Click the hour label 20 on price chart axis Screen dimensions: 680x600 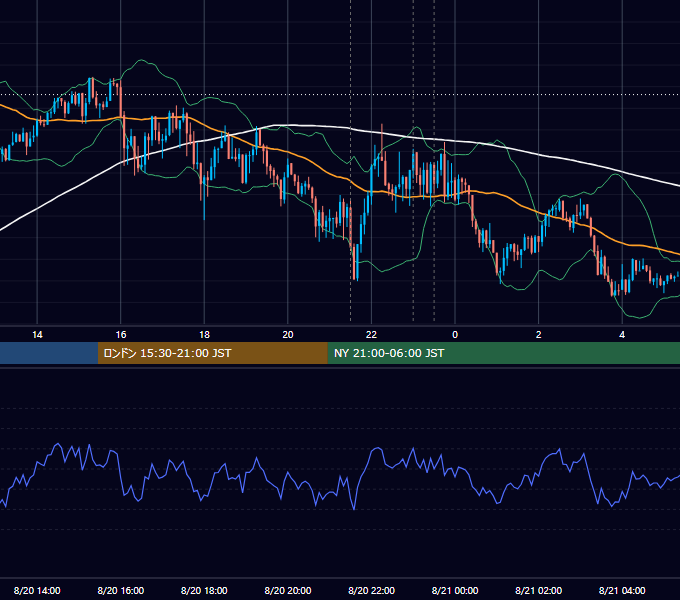click(288, 335)
